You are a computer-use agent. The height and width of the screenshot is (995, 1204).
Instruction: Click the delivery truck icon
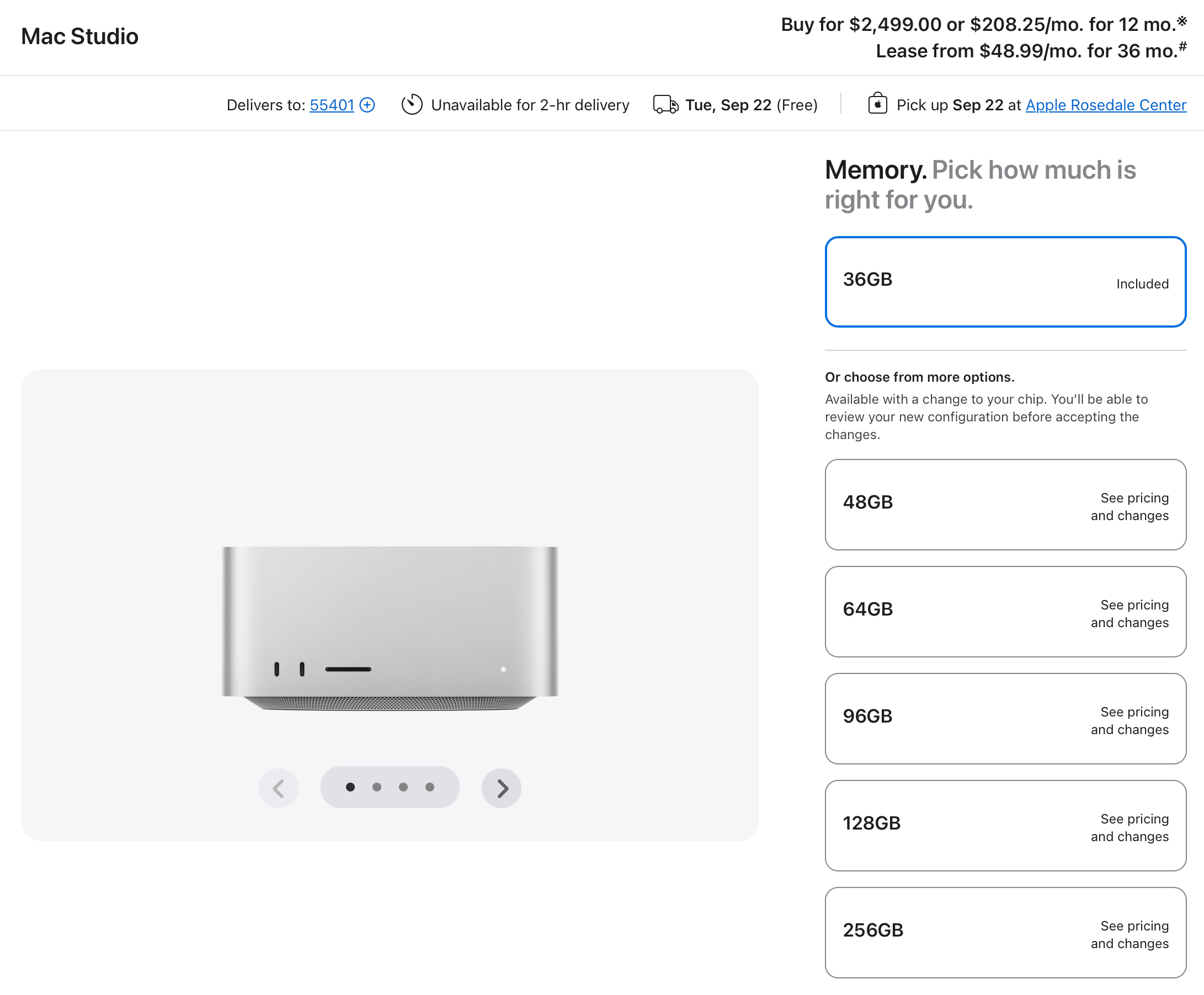[665, 105]
